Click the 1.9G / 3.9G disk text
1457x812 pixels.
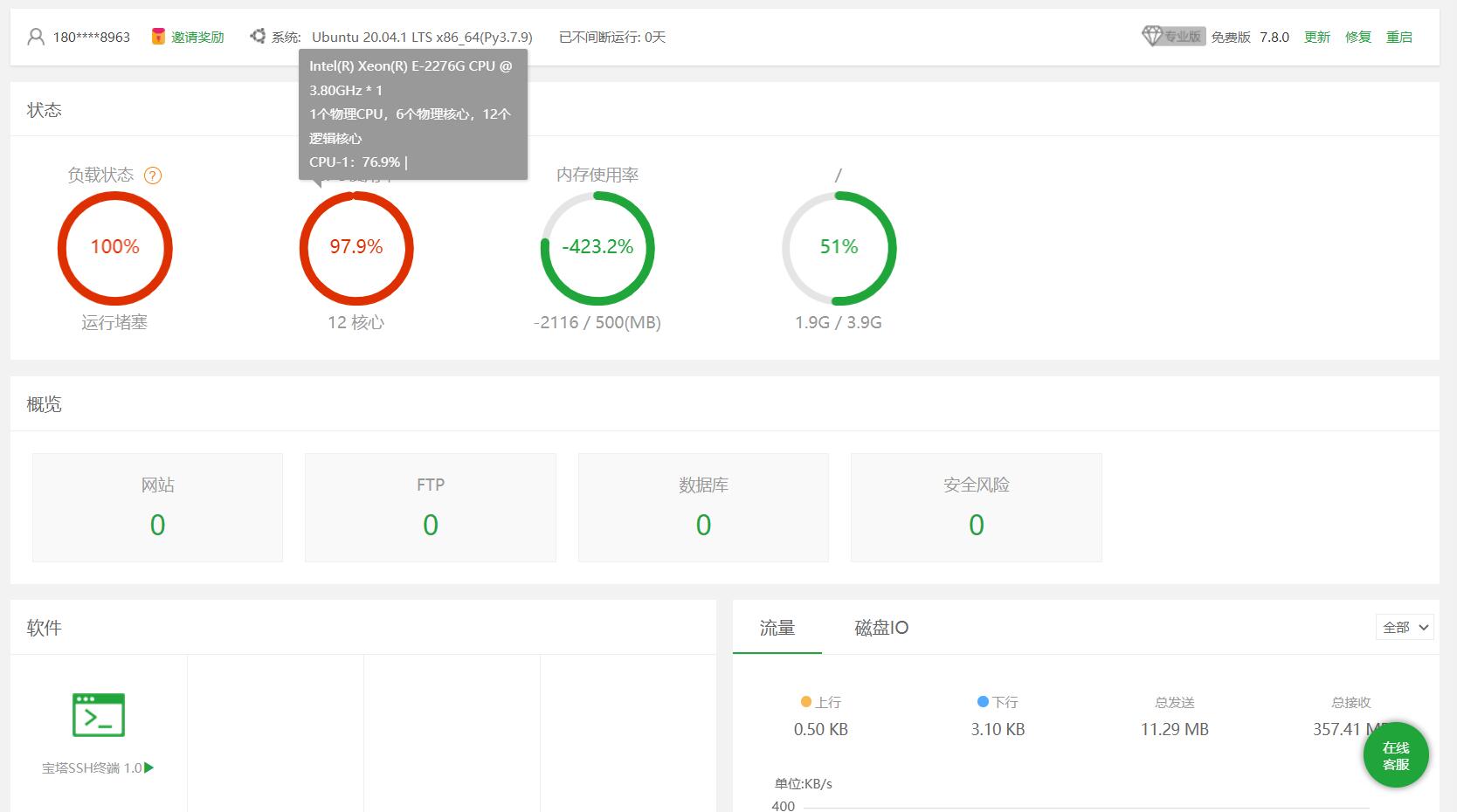(839, 322)
